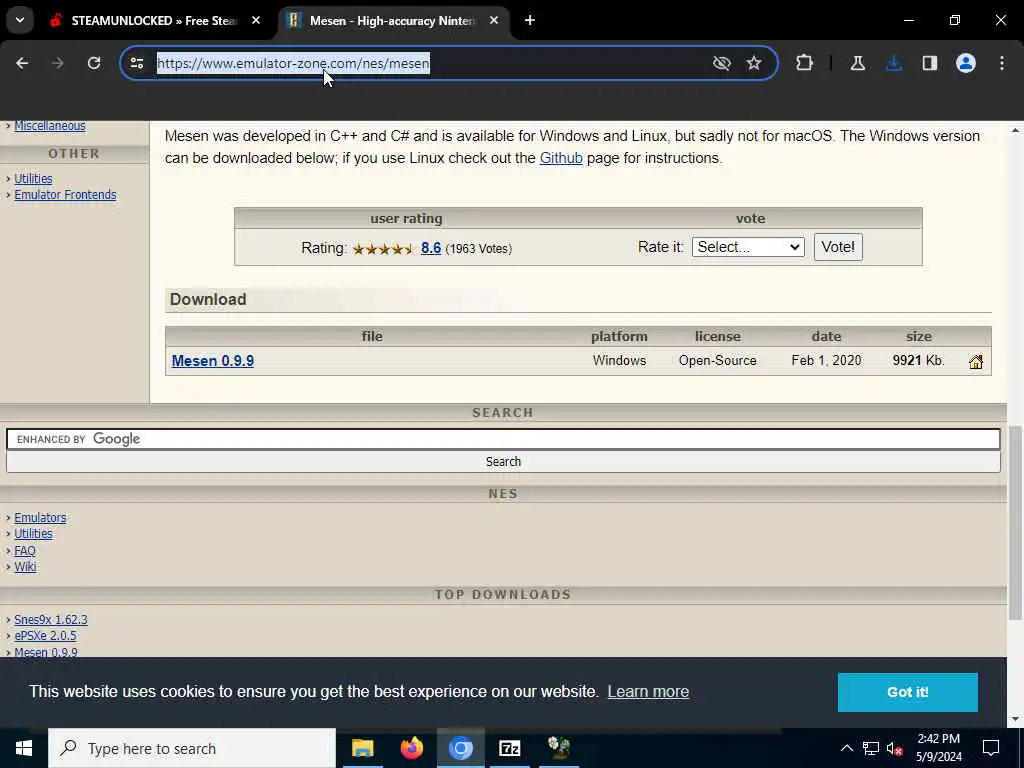This screenshot has width=1024, height=768.
Task: Open the tab search dropdown arrow
Action: (20, 20)
